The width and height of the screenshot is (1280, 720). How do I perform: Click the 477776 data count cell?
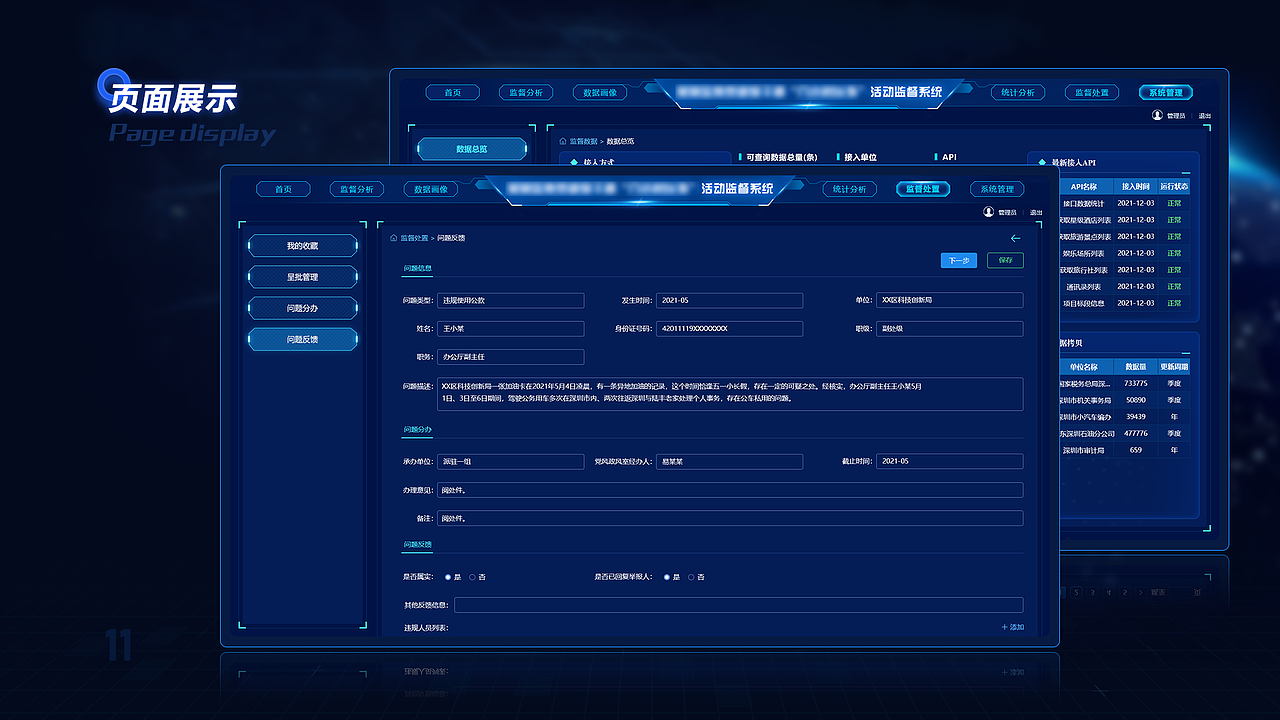coord(1135,433)
